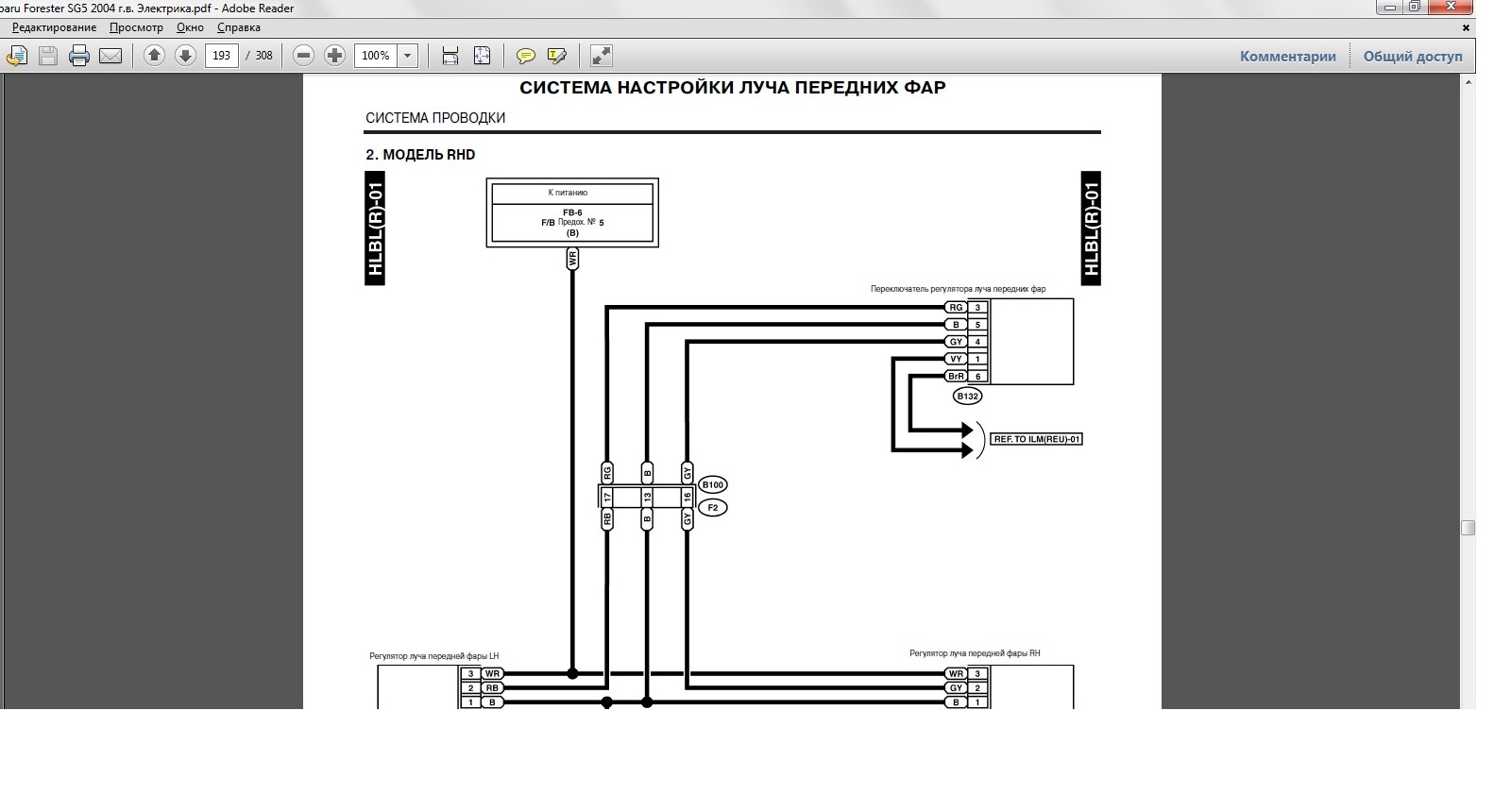Open the Просмотр menu
Image resolution: width=1511 pixels, height=812 pixels.
click(x=136, y=27)
